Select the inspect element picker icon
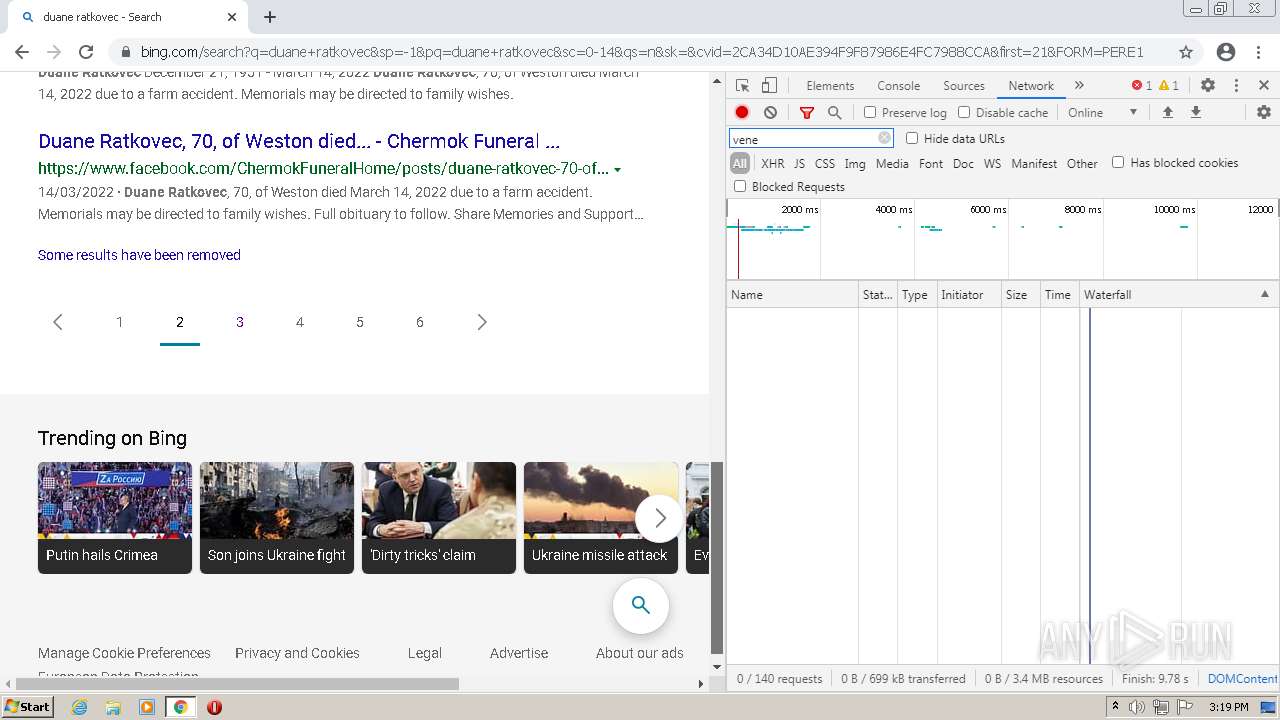This screenshot has width=1280, height=720. (742, 86)
